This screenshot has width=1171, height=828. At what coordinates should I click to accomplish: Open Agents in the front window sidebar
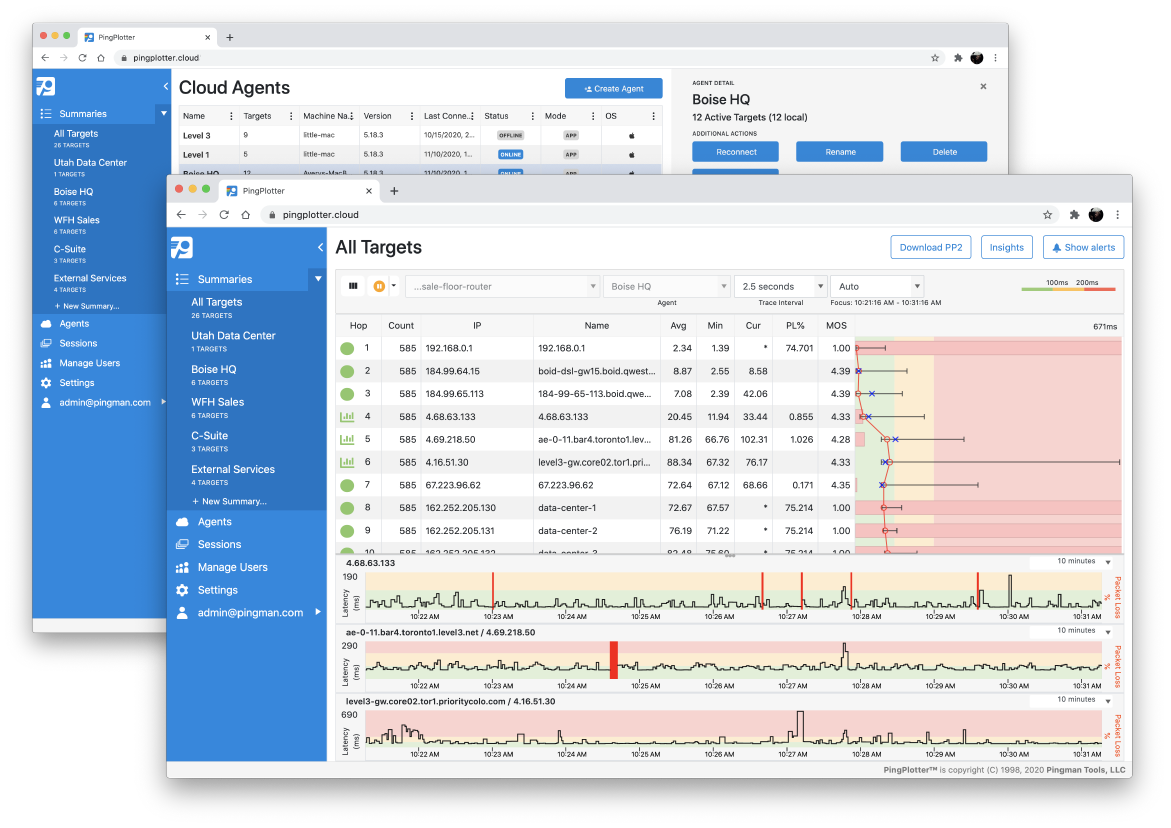(x=214, y=522)
